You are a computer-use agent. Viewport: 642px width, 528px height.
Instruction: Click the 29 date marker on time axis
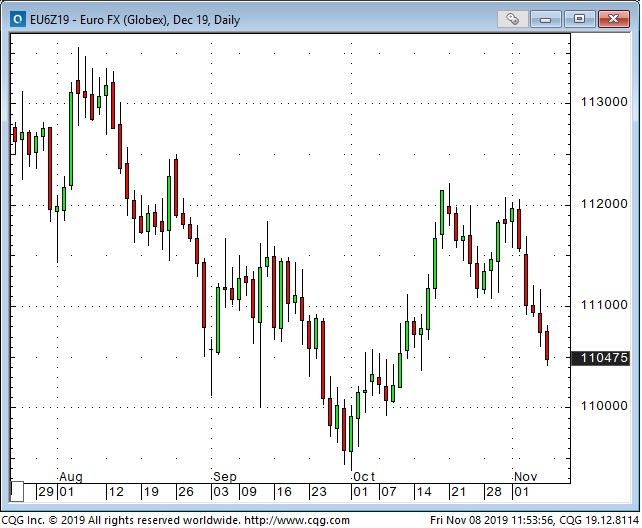tap(46, 492)
